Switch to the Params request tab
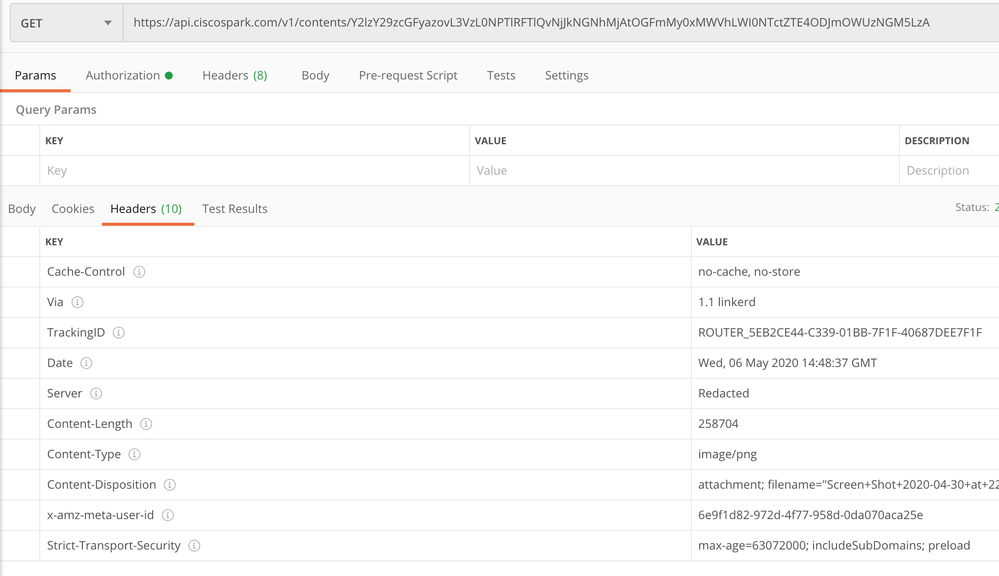This screenshot has height=576, width=999. pos(36,75)
